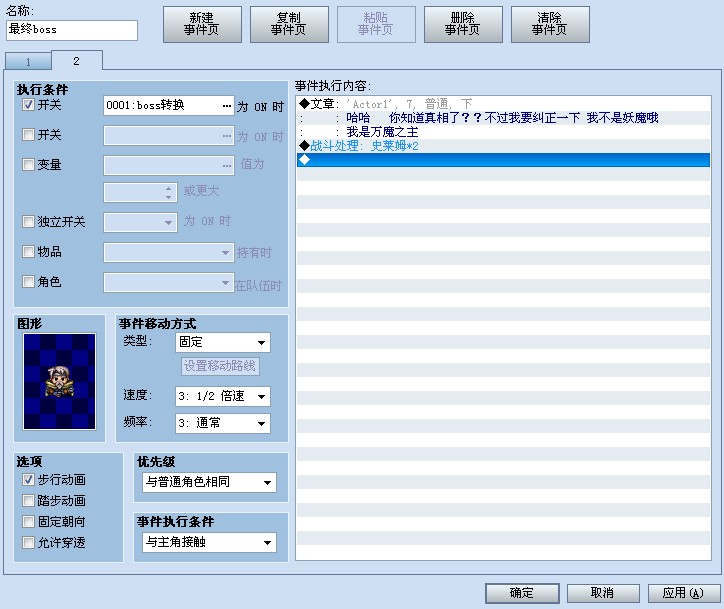Expand the 优先级 与普通角色相同 dropdown
The image size is (724, 609).
(209, 482)
